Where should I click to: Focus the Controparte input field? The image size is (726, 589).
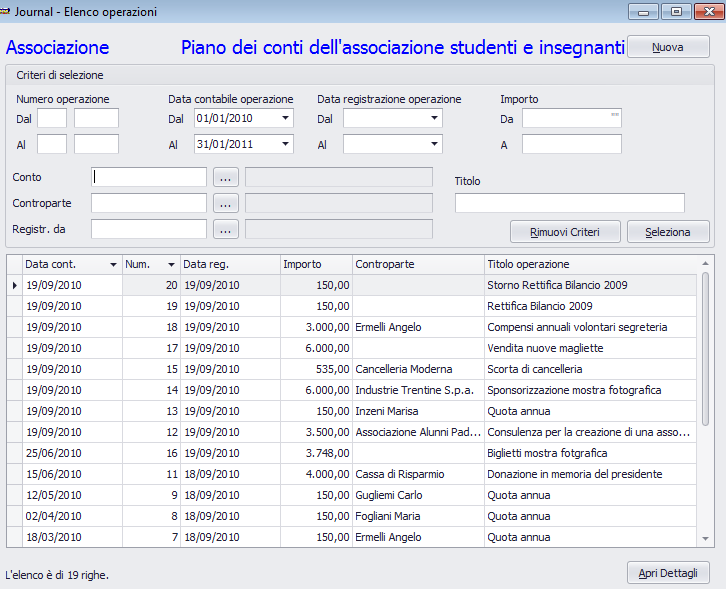coord(149,203)
